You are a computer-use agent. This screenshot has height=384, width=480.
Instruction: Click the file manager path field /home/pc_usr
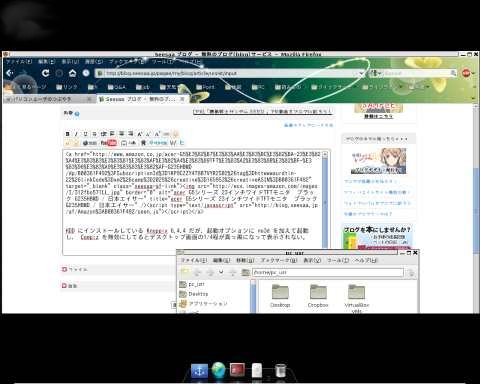[328, 272]
